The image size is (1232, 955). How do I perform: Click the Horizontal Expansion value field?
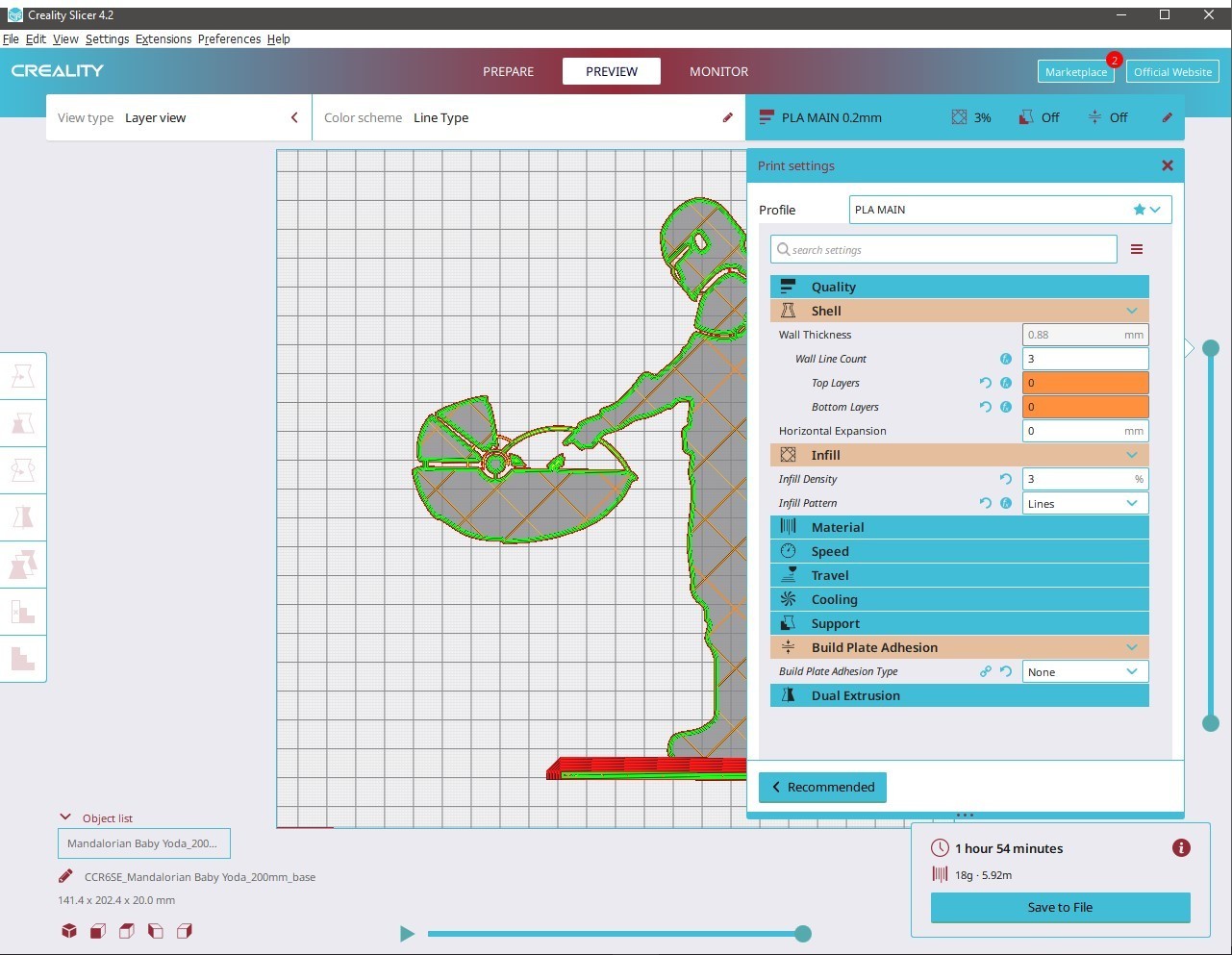point(1085,431)
